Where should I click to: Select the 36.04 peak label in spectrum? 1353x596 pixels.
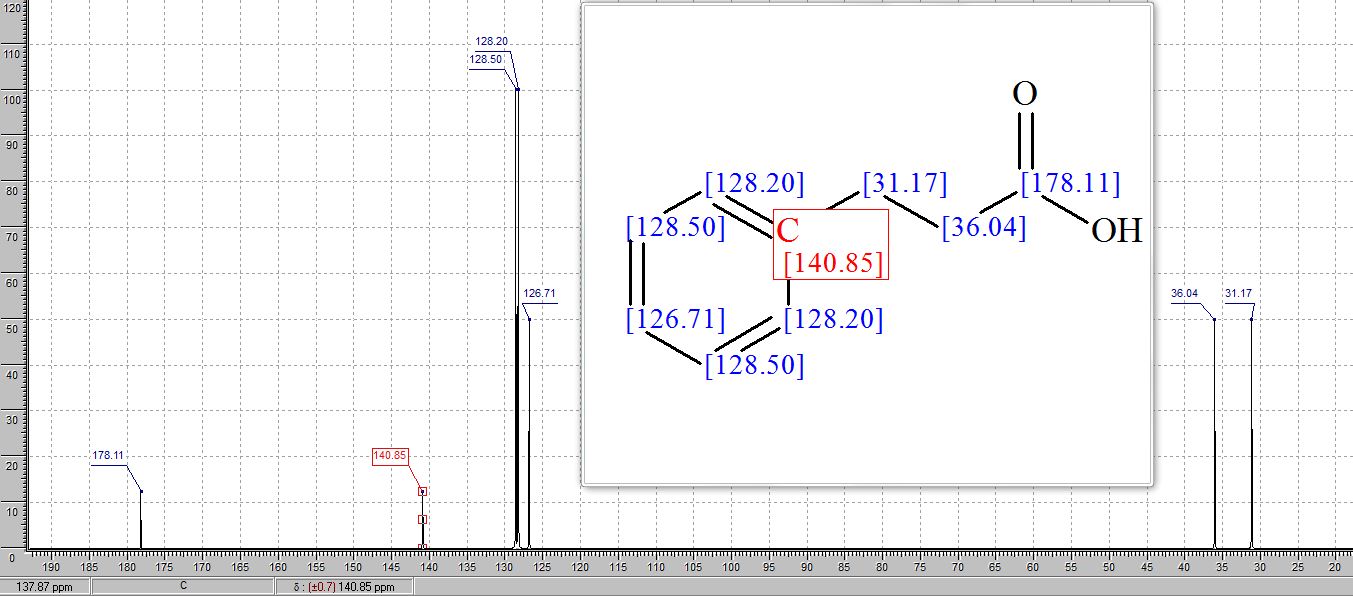[1184, 294]
